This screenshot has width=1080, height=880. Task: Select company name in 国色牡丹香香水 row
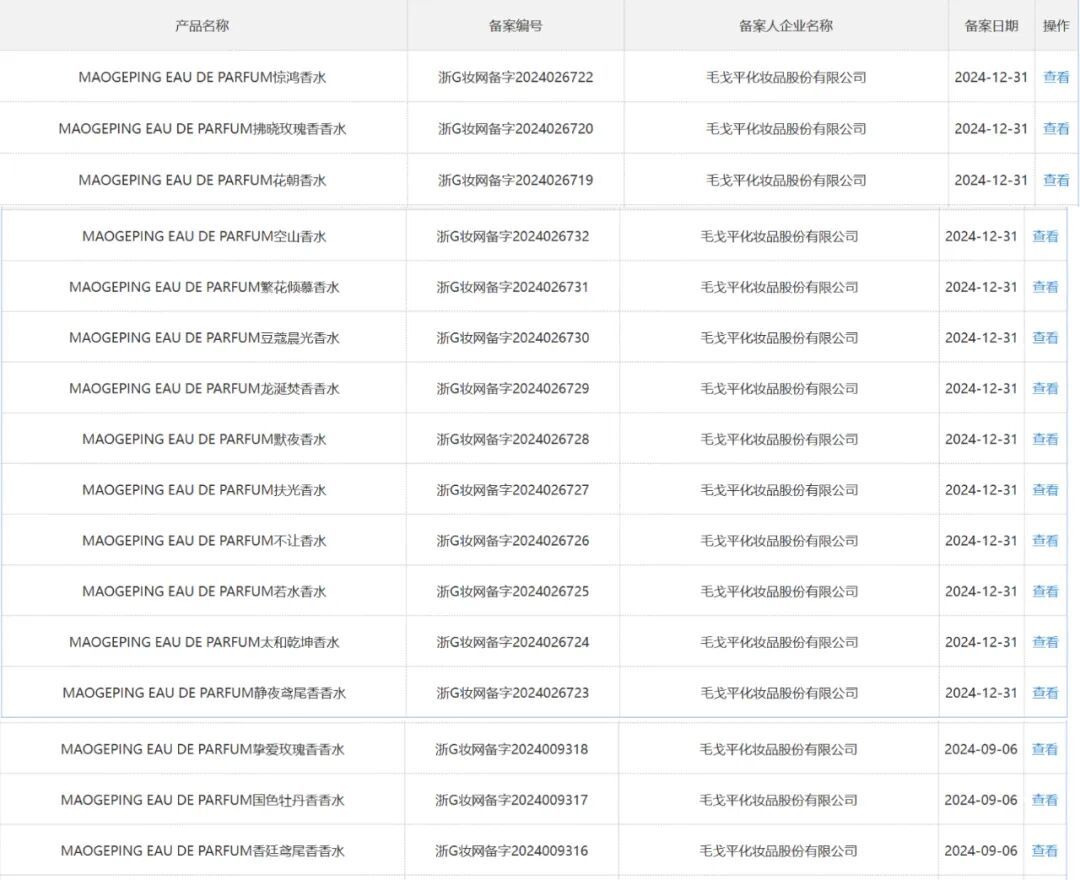click(778, 800)
